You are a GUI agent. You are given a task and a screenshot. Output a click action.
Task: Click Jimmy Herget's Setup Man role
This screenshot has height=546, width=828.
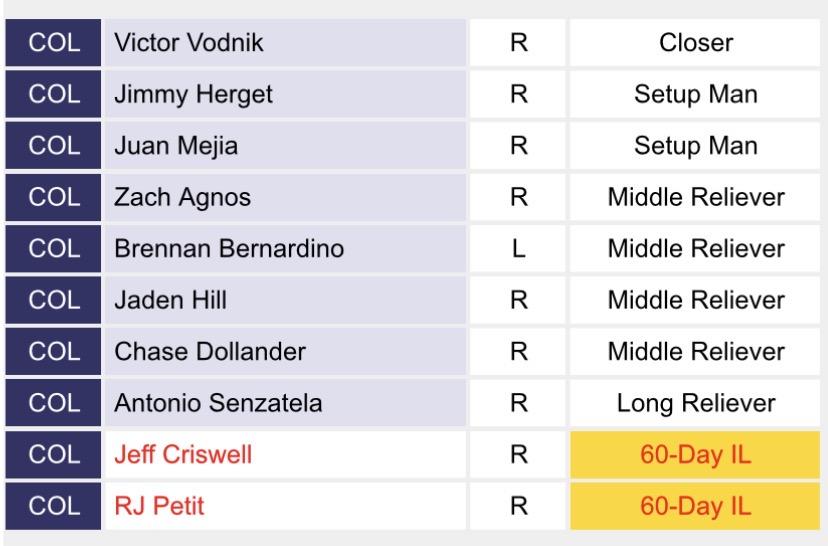point(695,95)
